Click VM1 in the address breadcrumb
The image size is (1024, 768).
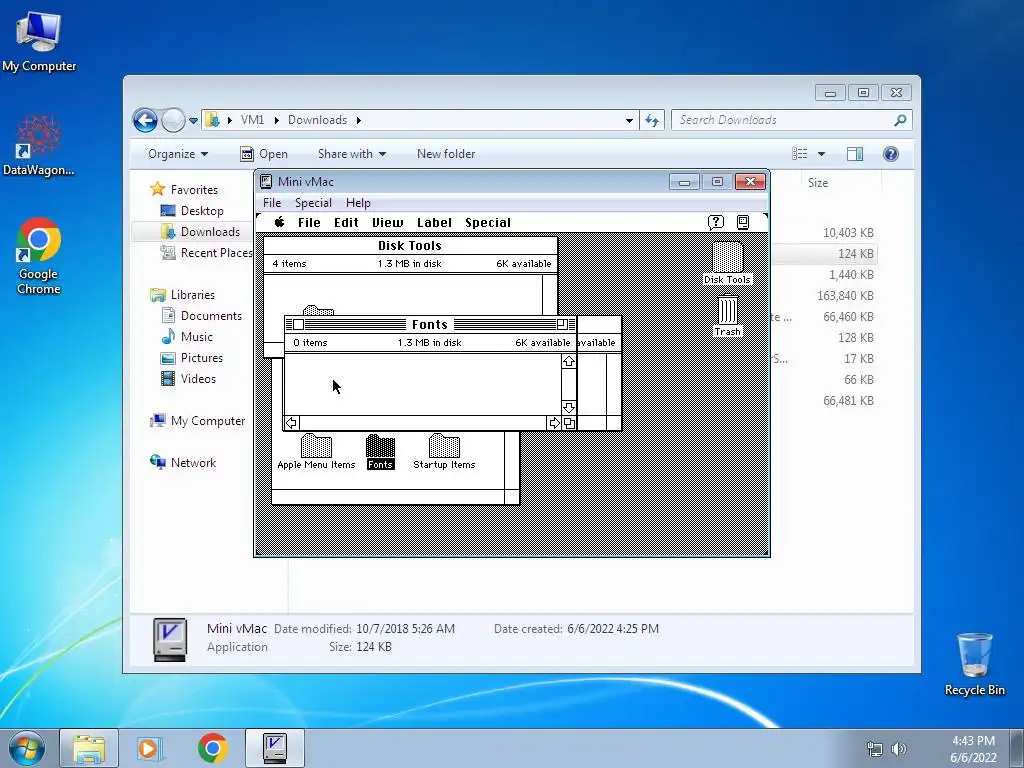pyautogui.click(x=252, y=120)
